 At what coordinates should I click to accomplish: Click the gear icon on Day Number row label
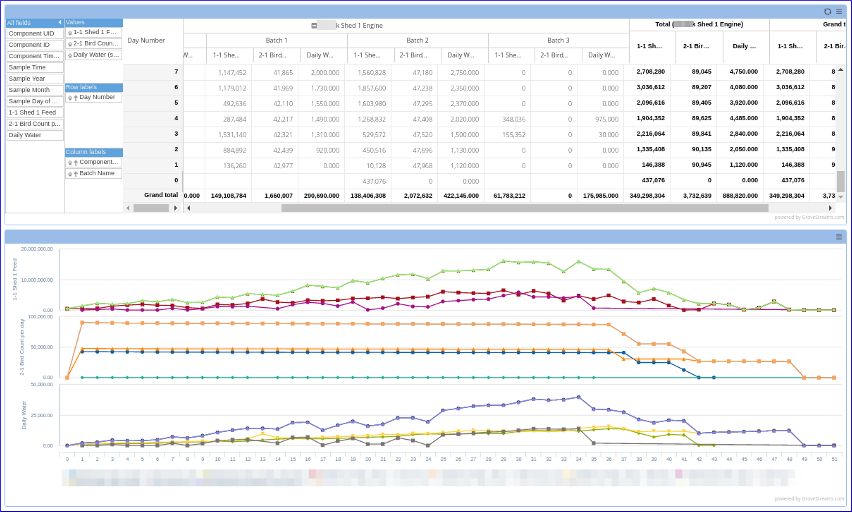tap(70, 98)
